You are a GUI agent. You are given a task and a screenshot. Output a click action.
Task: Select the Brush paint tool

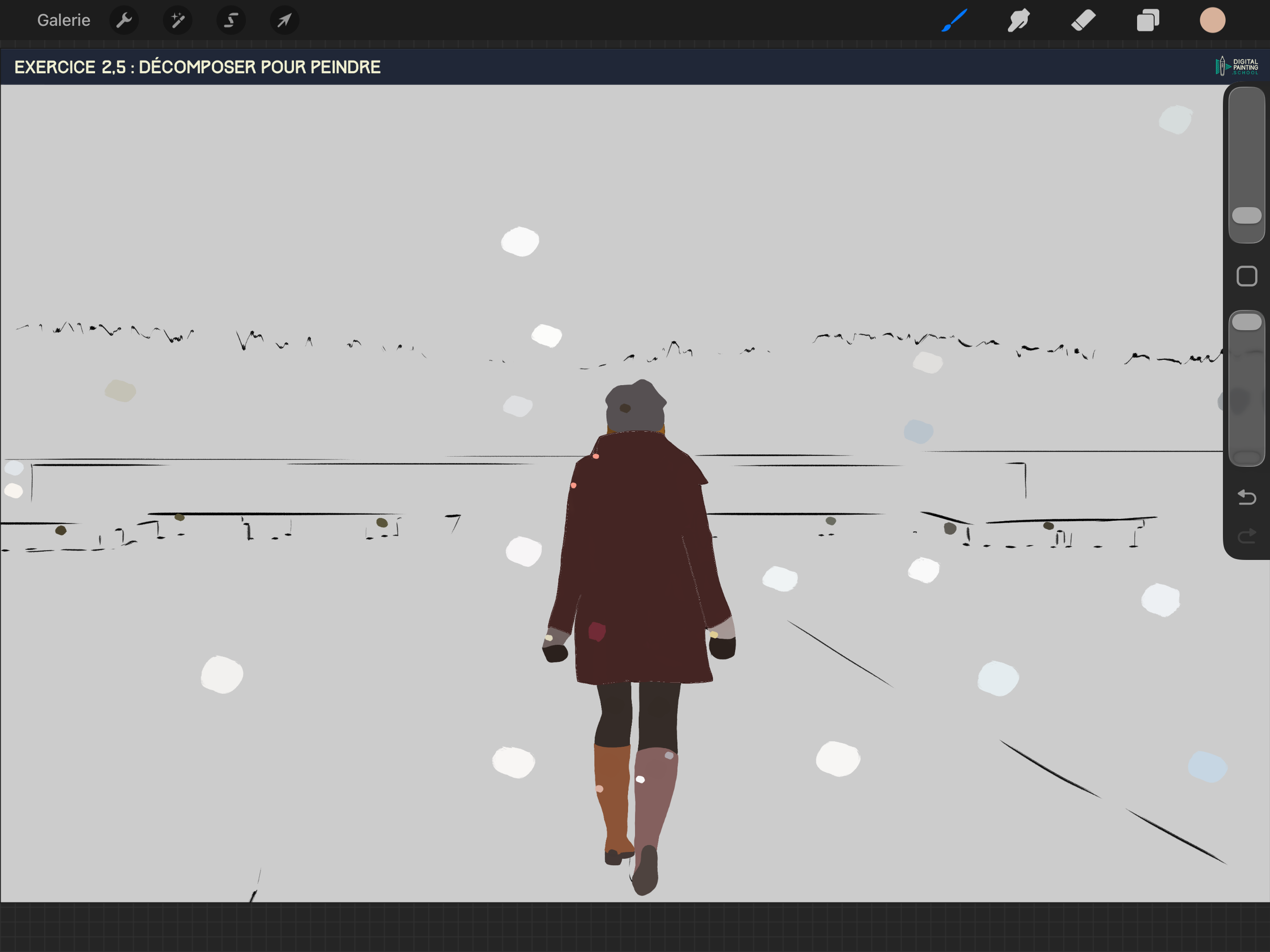coord(954,20)
